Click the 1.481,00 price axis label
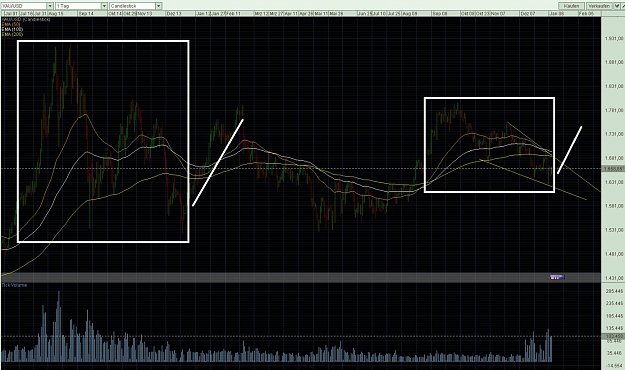The image size is (625, 370). click(614, 254)
